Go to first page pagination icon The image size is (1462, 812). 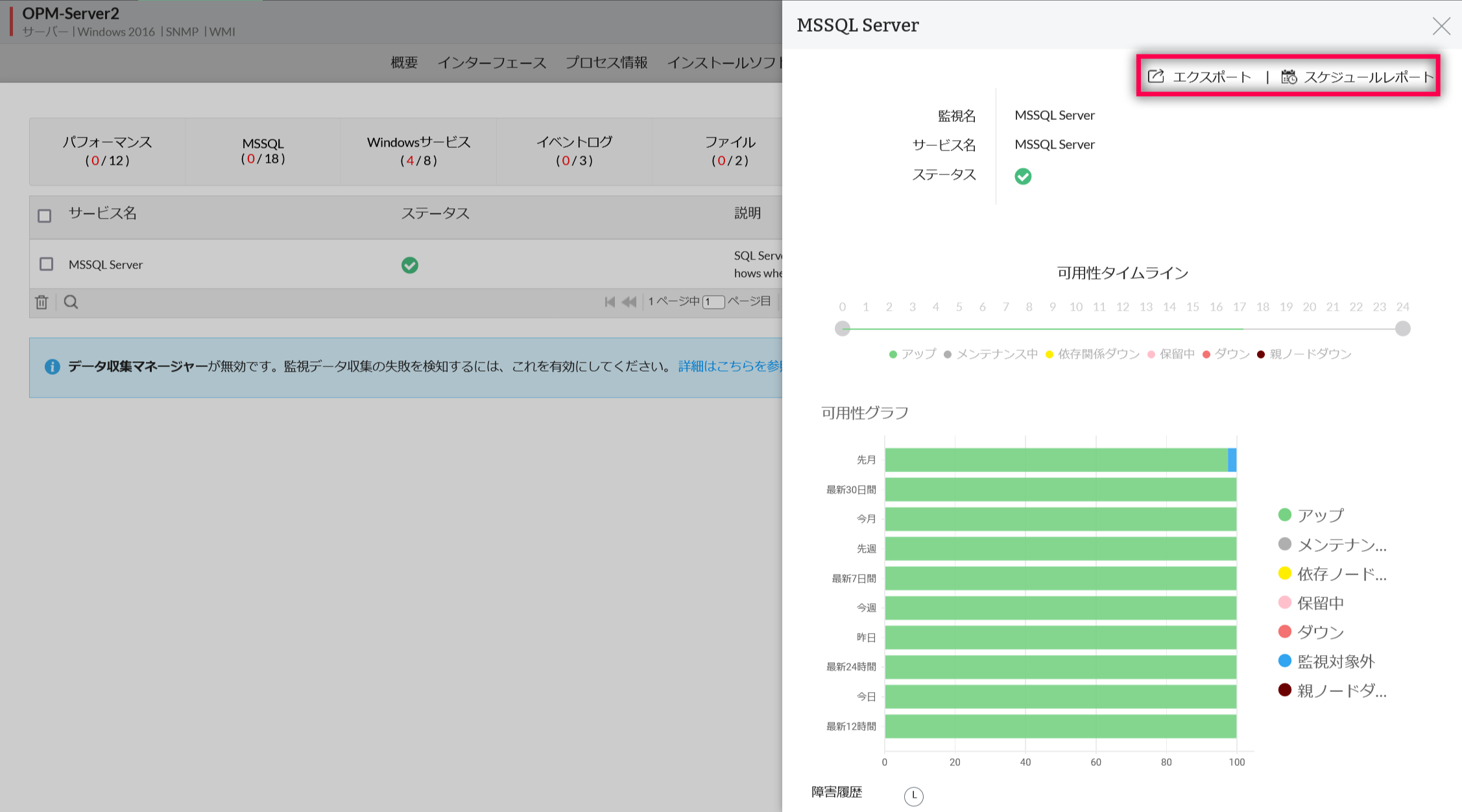coord(609,302)
